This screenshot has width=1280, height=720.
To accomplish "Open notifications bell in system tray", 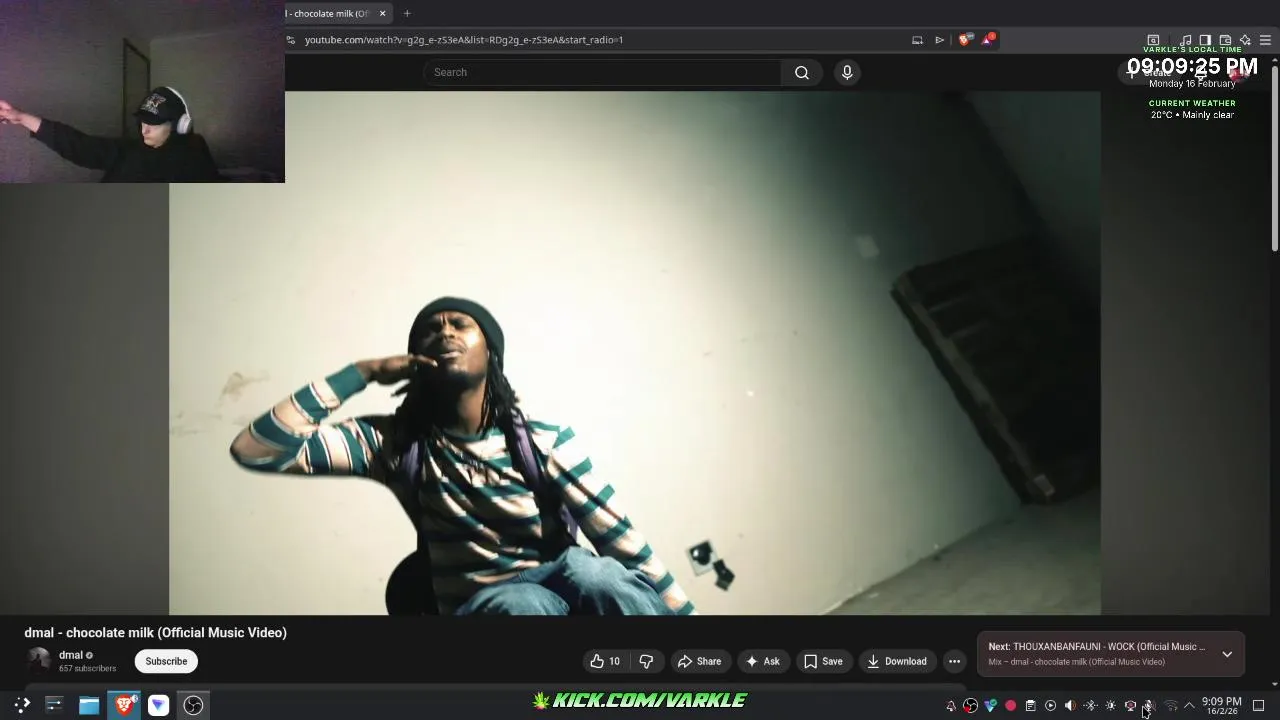I will [x=950, y=706].
